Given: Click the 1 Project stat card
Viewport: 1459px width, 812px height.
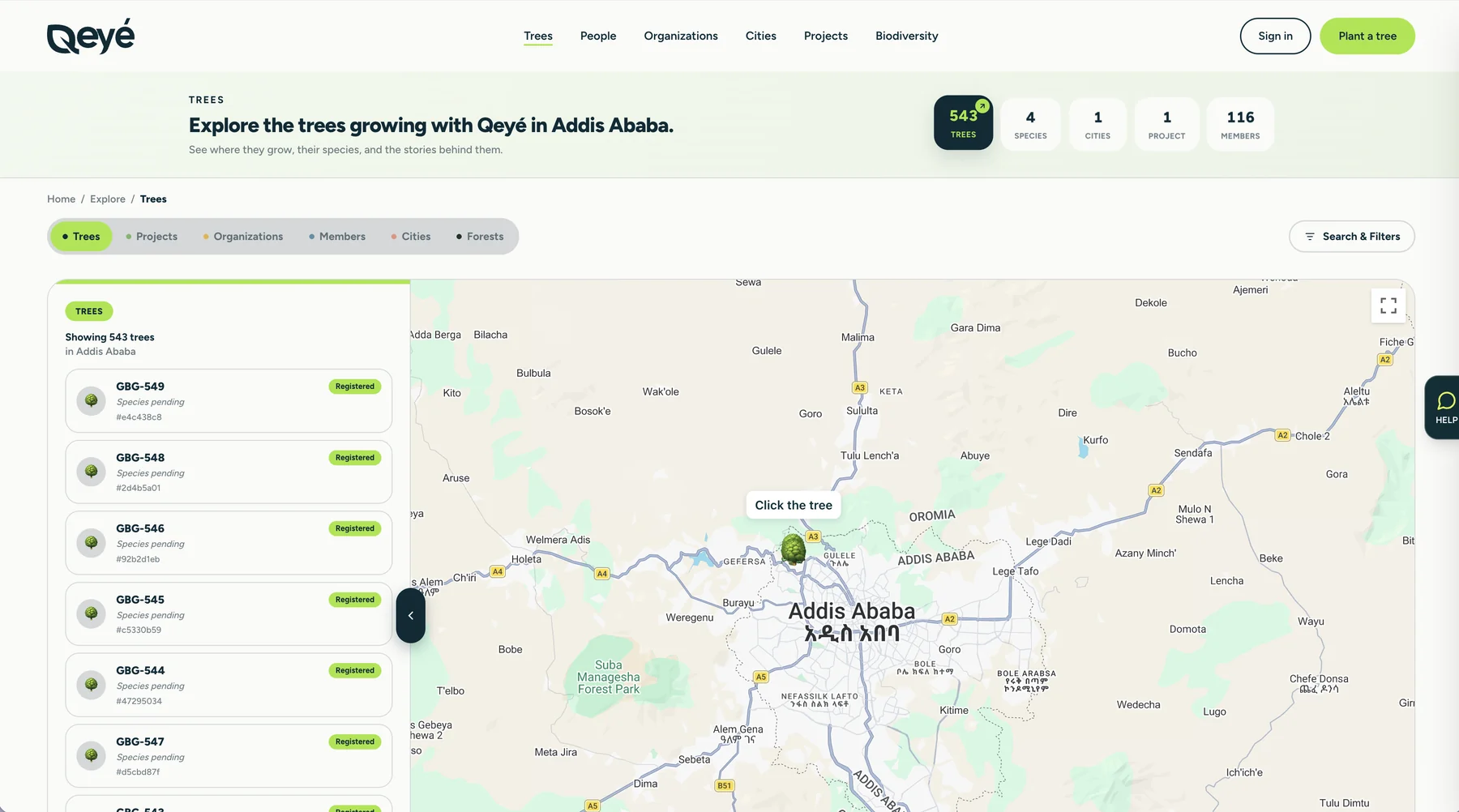Looking at the screenshot, I should click(x=1167, y=124).
